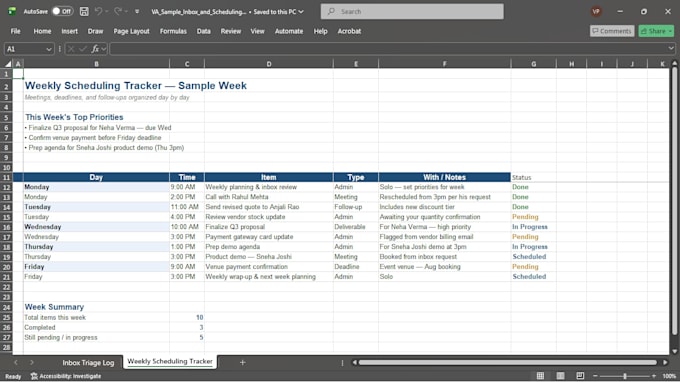
Task: Switch to Page Break Preview icon
Action: click(x=580, y=375)
